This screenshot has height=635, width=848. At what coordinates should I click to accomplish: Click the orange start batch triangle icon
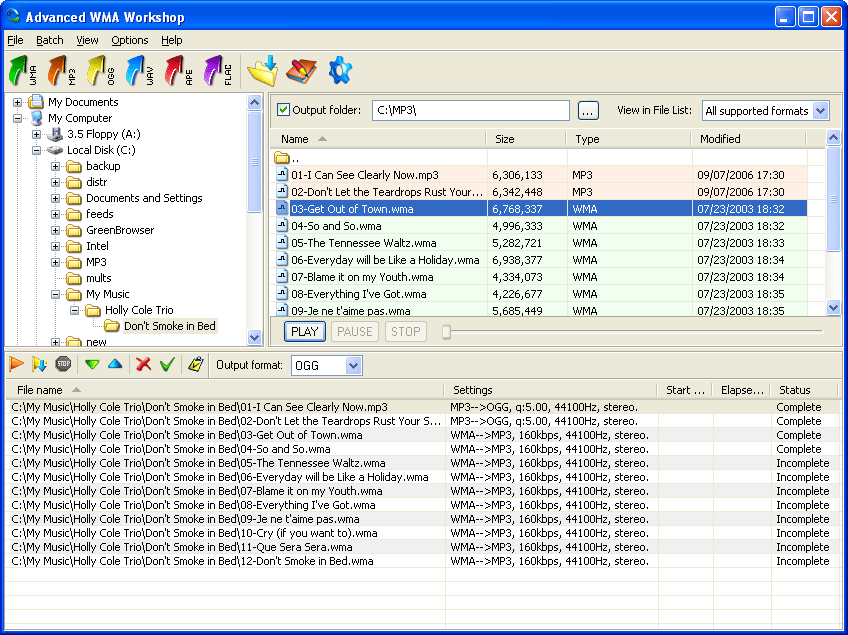pyautogui.click(x=17, y=365)
